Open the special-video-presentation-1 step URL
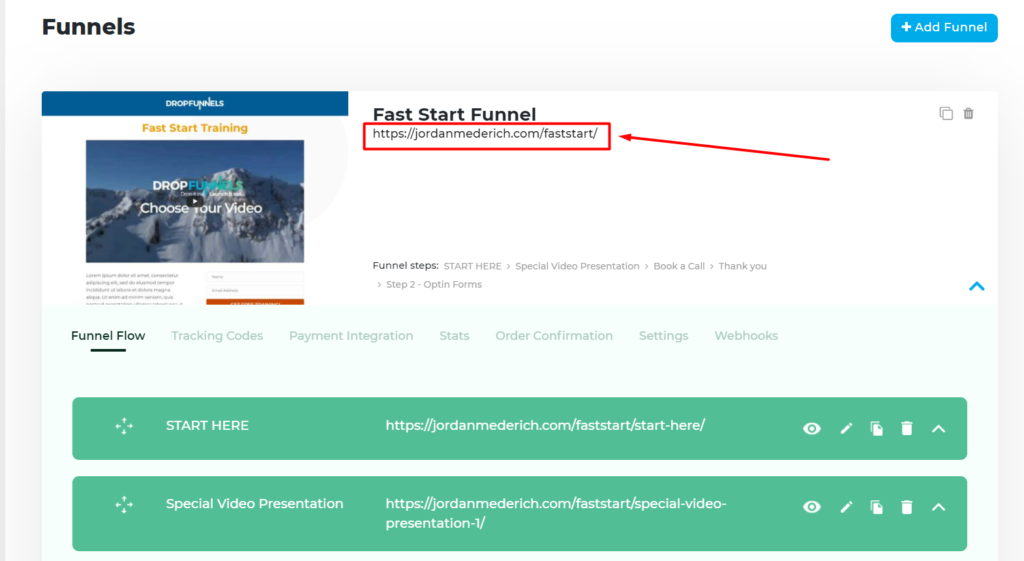1024x561 pixels. [x=556, y=513]
